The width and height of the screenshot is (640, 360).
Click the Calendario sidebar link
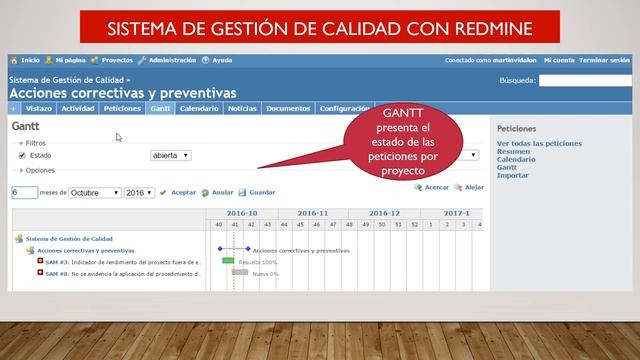(x=516, y=160)
